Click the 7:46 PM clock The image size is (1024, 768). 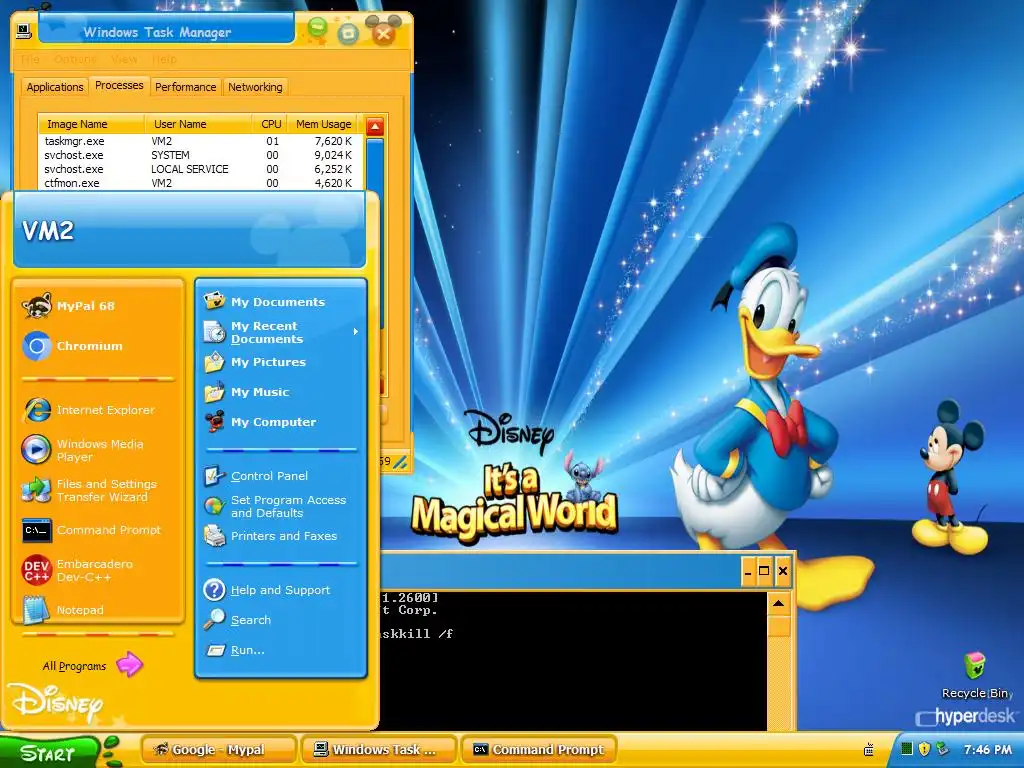(x=987, y=750)
